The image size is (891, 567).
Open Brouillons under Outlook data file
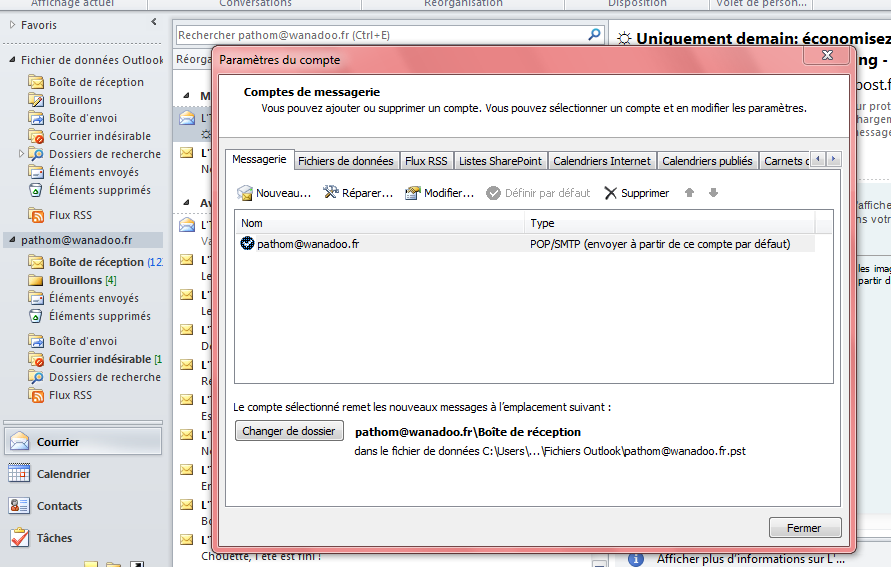tap(75, 100)
